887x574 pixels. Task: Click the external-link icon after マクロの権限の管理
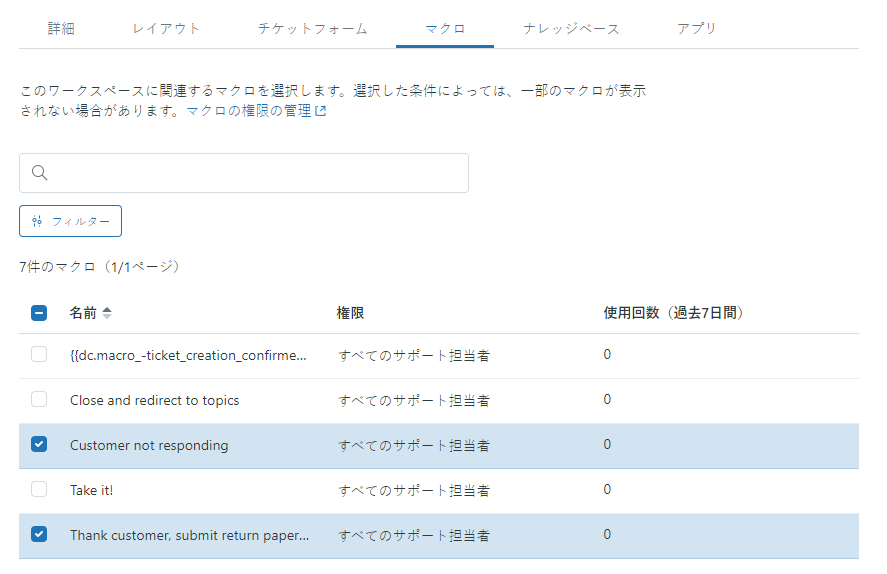(x=321, y=111)
